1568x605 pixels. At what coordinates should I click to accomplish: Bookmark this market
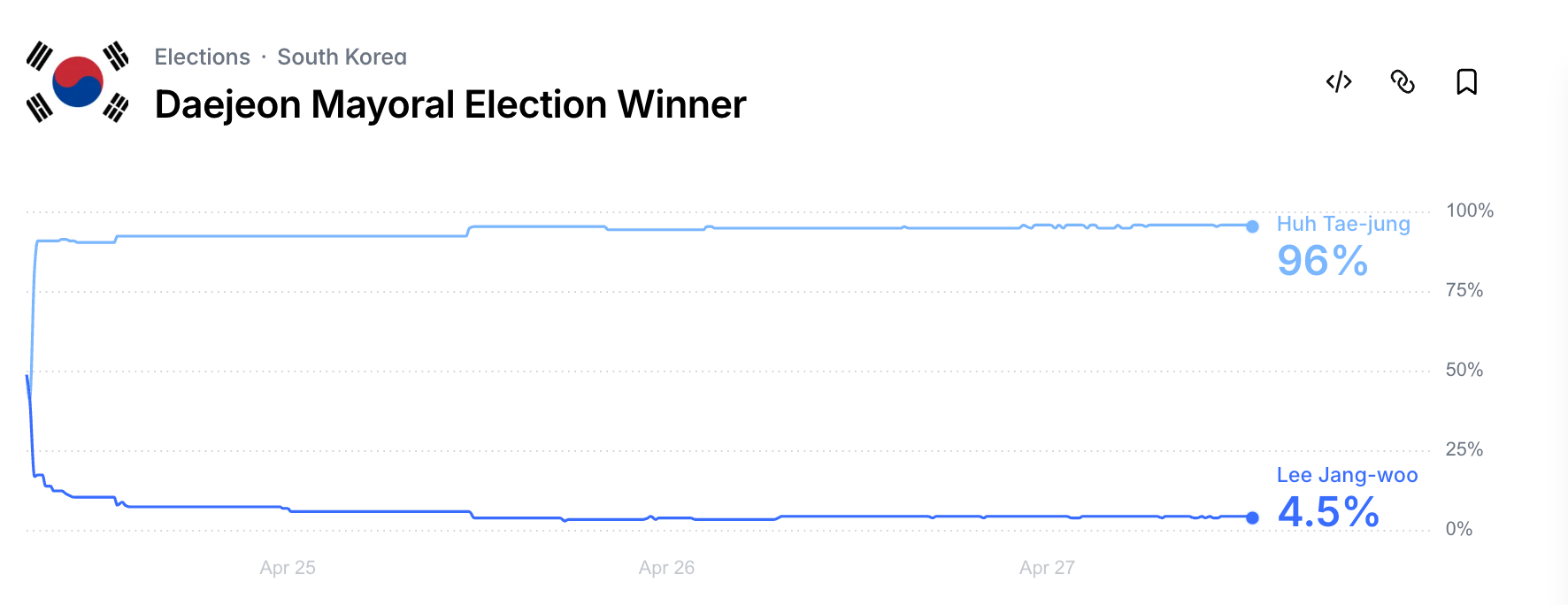point(1466,82)
